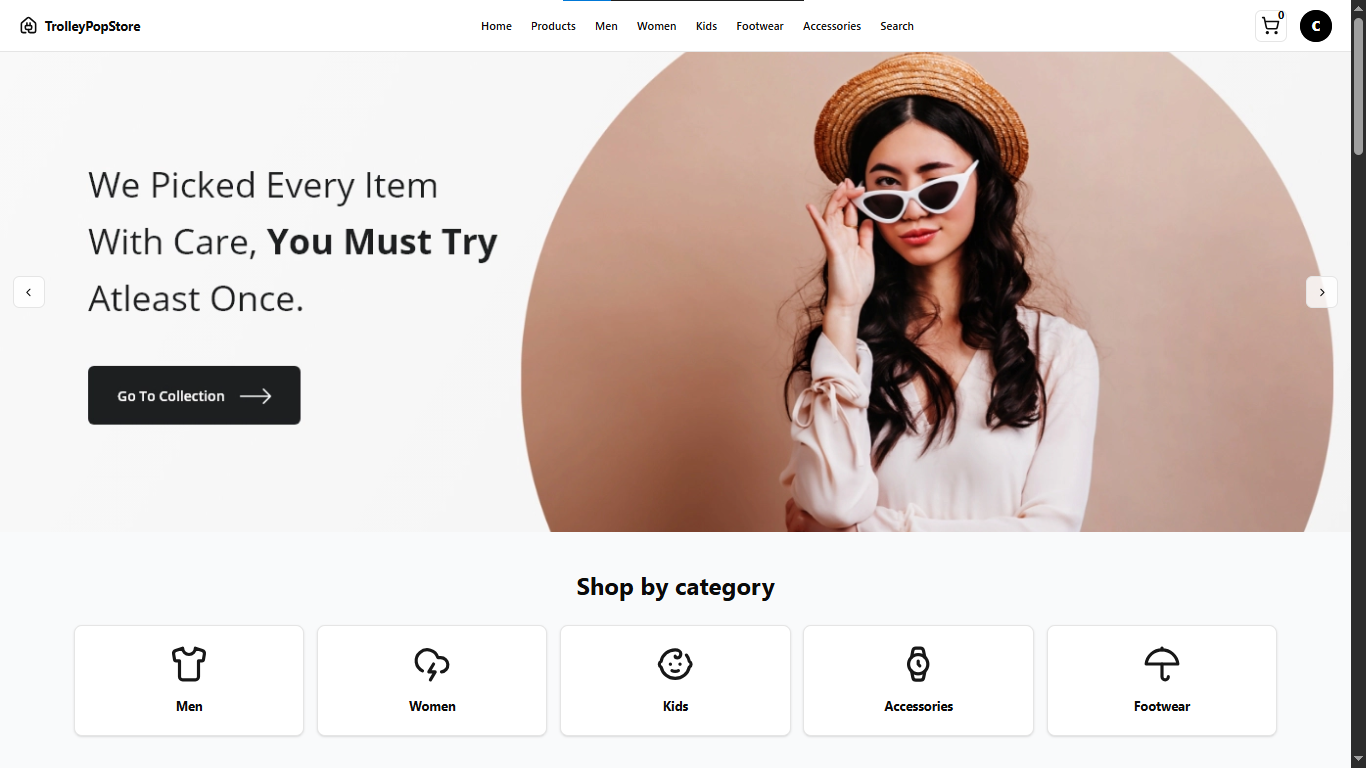Go to previous carousel slide
The width and height of the screenshot is (1366, 768).
tap(29, 292)
